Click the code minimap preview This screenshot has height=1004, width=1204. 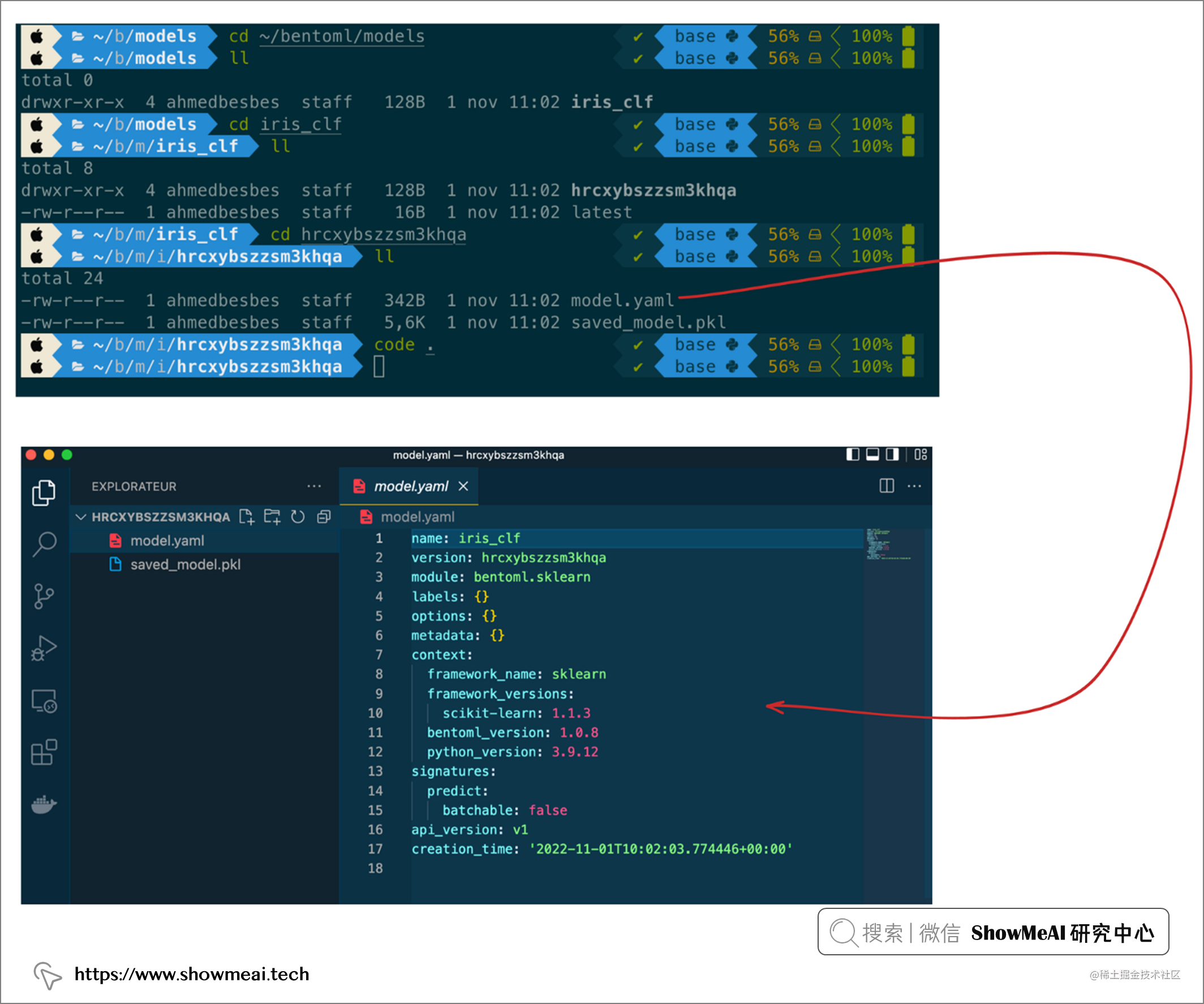[x=889, y=544]
